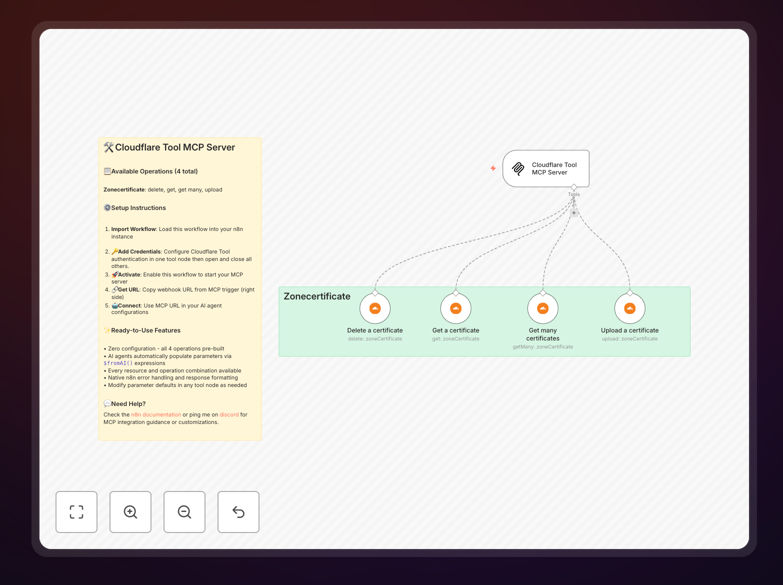Open the Delete a certificate node
The width and height of the screenshot is (783, 585).
tap(375, 308)
